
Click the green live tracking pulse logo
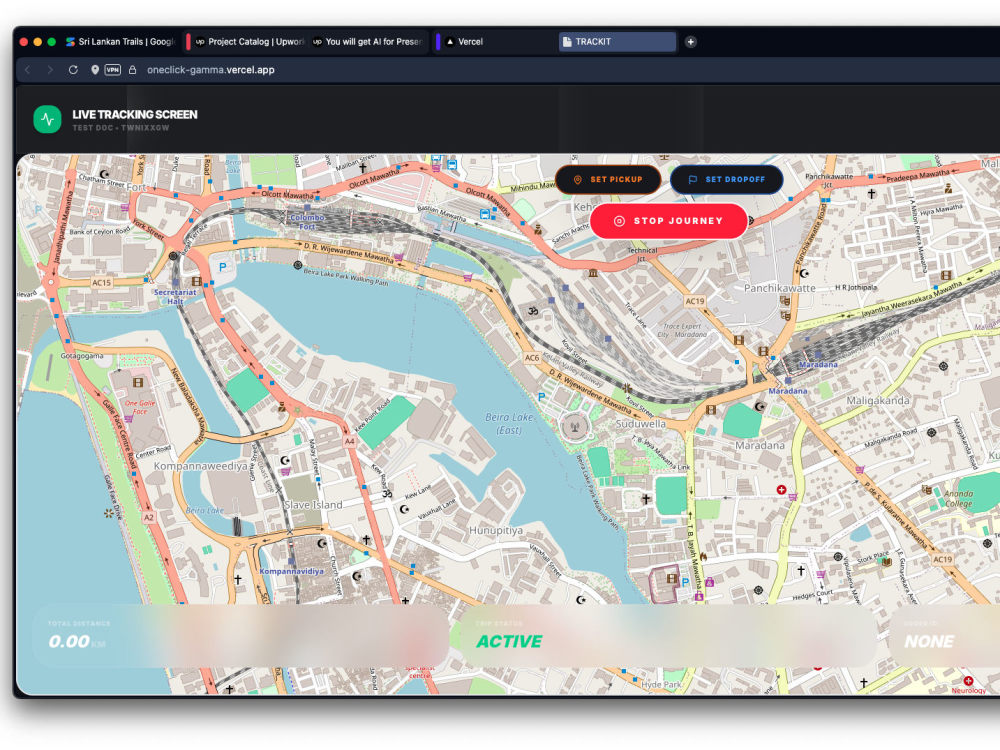[47, 119]
